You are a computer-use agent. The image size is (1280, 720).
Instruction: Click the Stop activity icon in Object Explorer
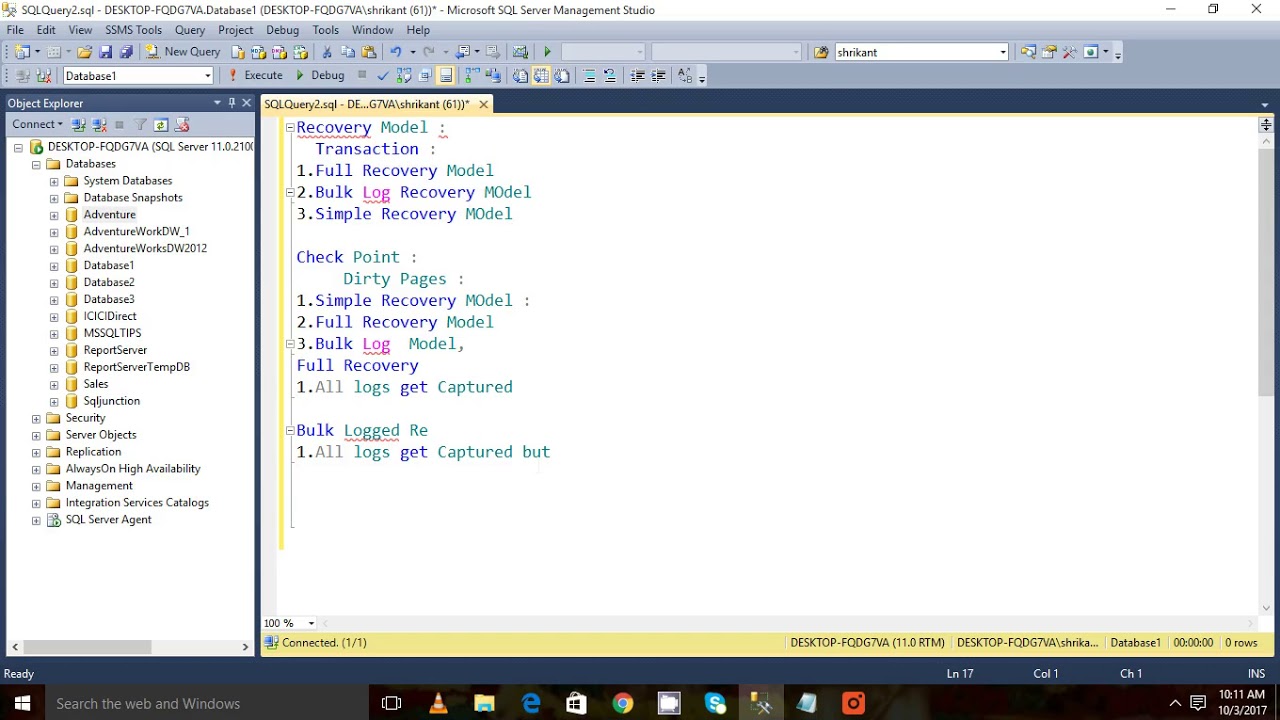(x=119, y=124)
